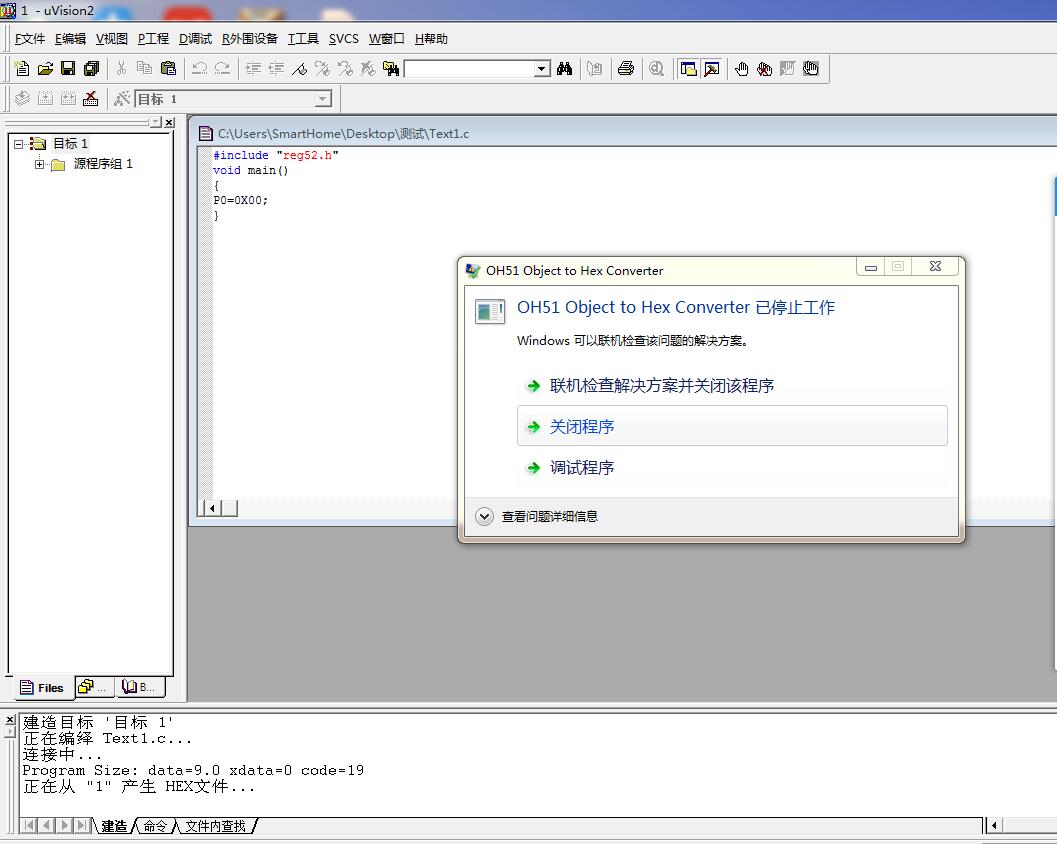Close the project workspace panel

(169, 123)
